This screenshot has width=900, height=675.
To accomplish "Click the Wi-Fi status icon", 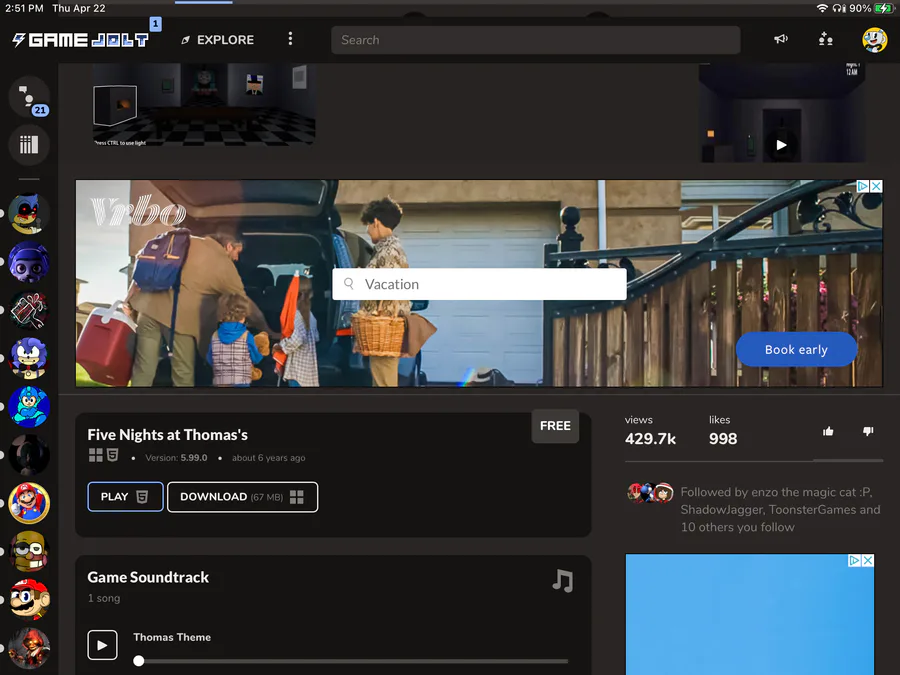I will coord(822,8).
